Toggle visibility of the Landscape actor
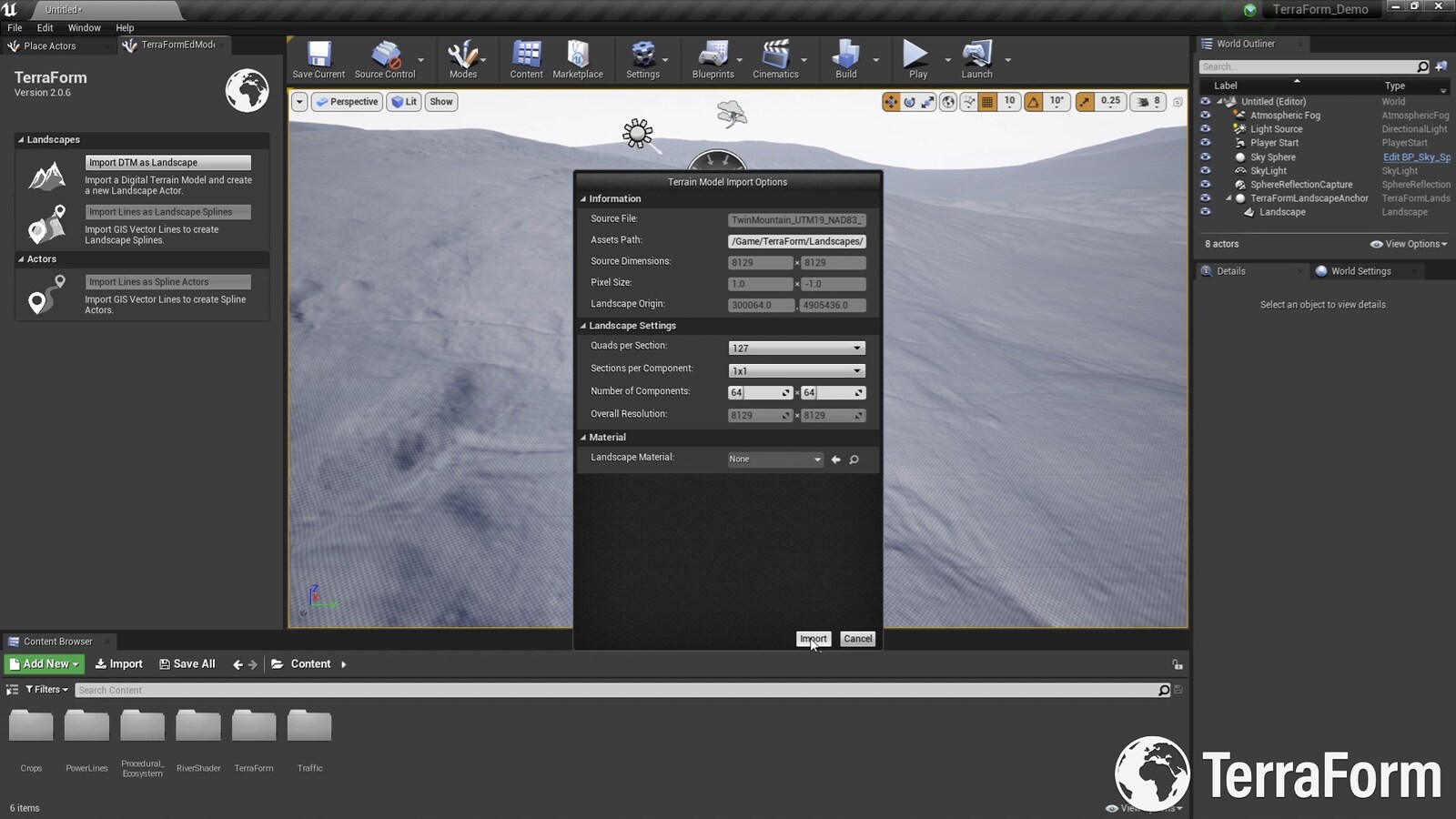 (1206, 212)
